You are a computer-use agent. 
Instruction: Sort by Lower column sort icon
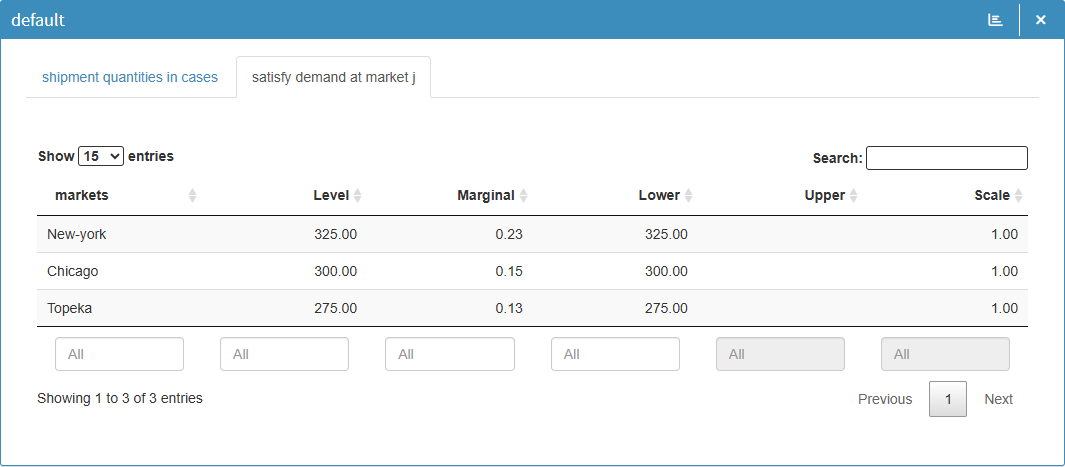click(688, 196)
